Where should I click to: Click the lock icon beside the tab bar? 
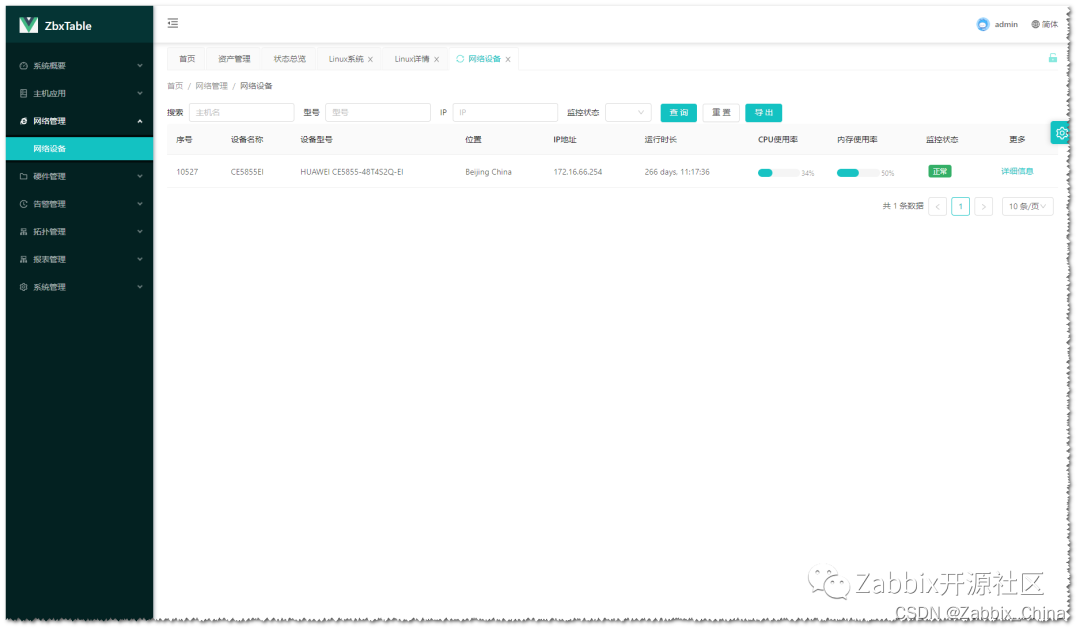(1054, 57)
